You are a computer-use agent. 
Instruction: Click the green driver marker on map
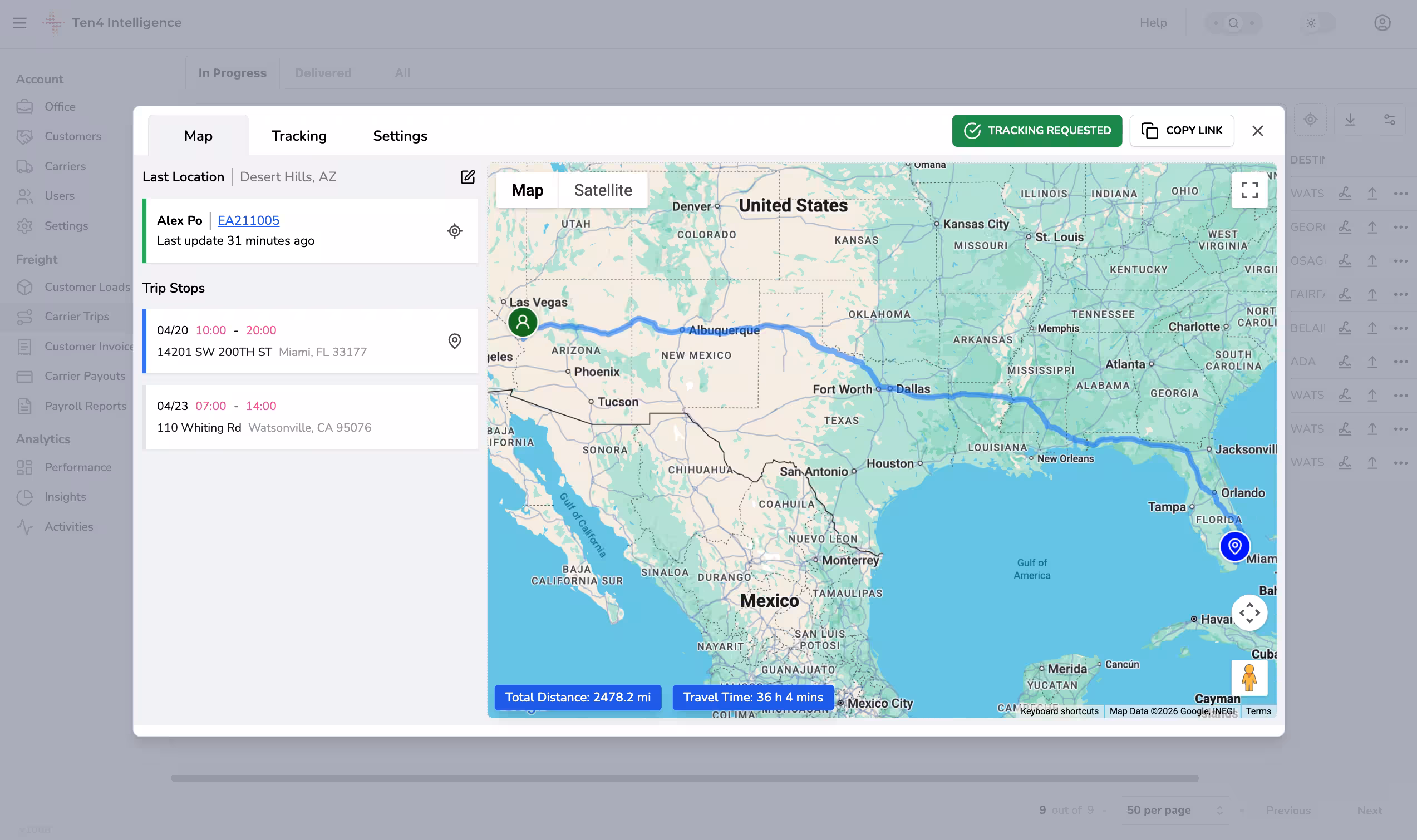(523, 323)
